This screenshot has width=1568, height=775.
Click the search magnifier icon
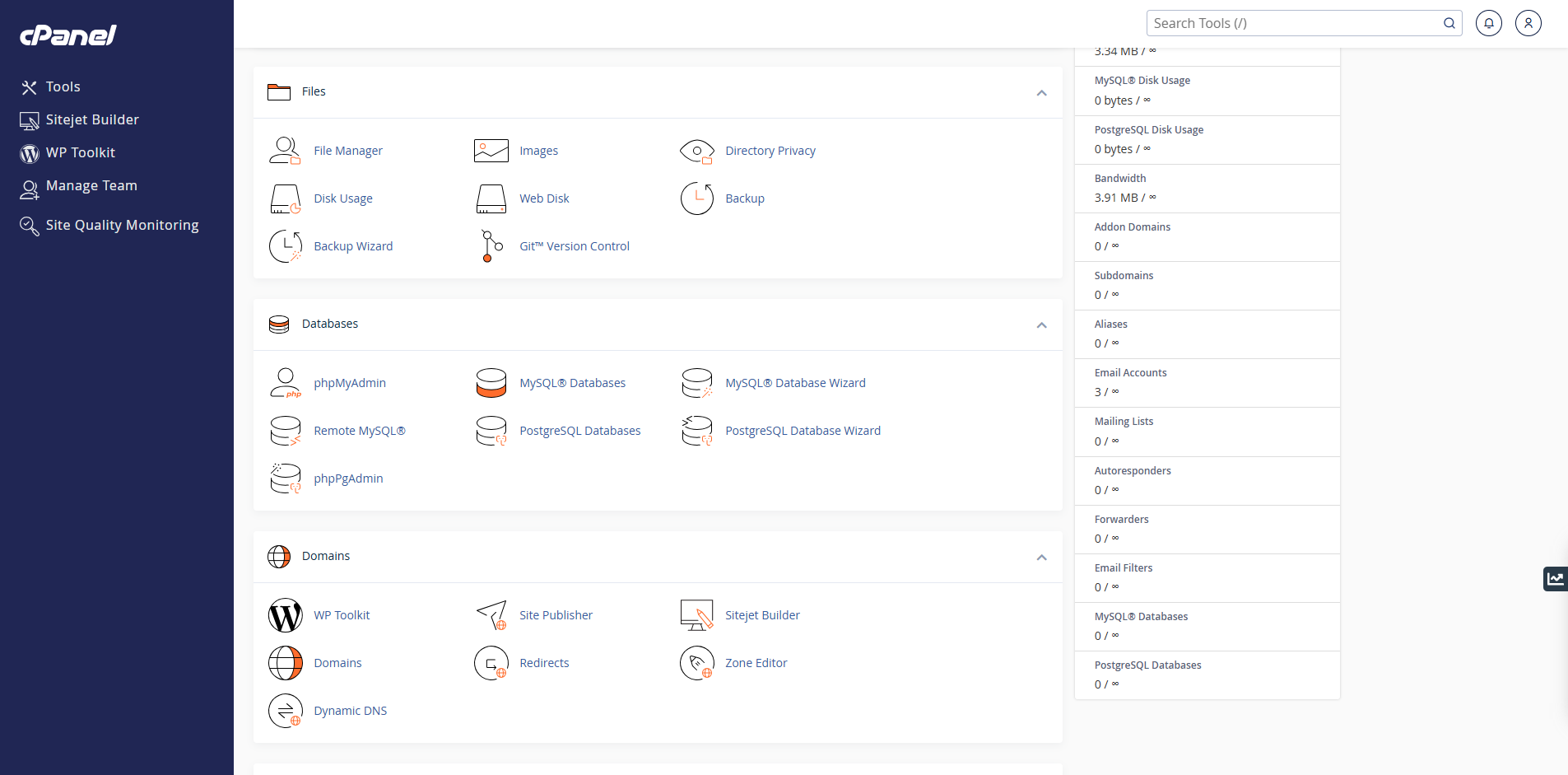(x=1449, y=23)
